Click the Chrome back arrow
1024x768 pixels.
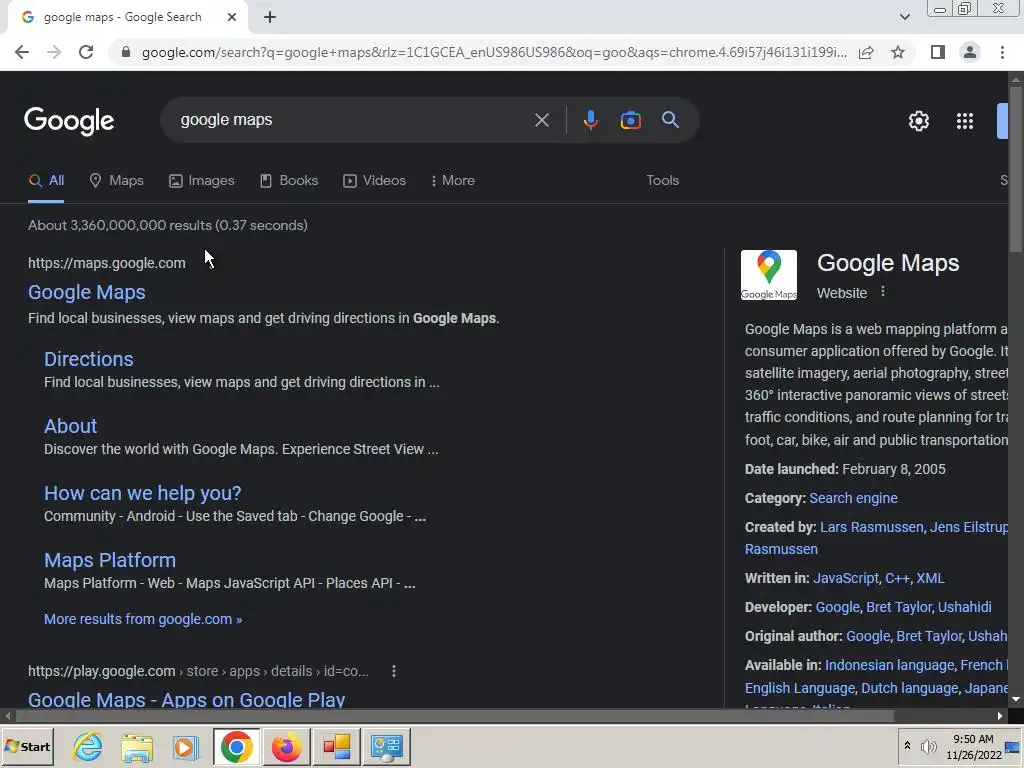(x=22, y=52)
